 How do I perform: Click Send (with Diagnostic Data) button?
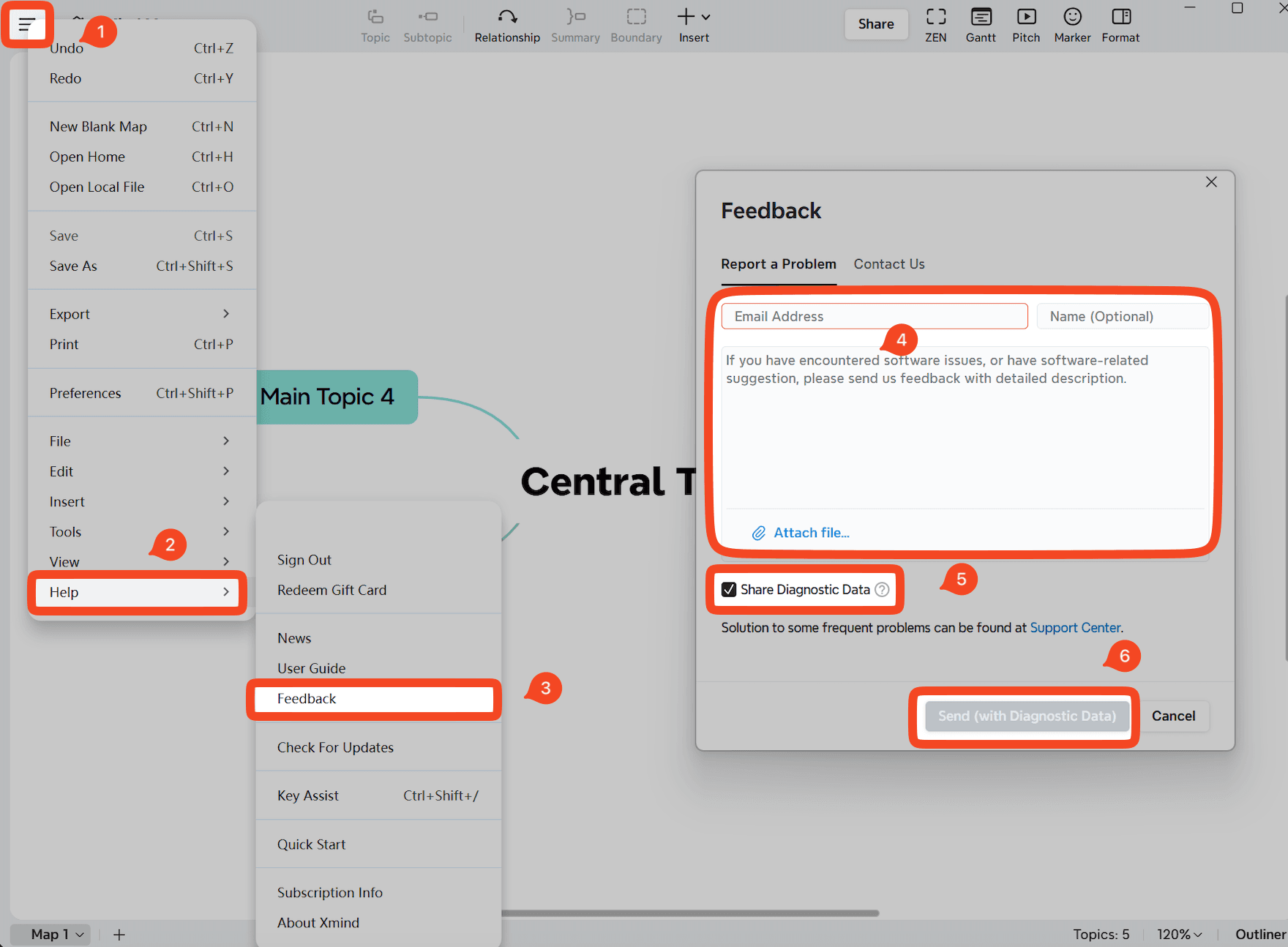(x=1027, y=716)
